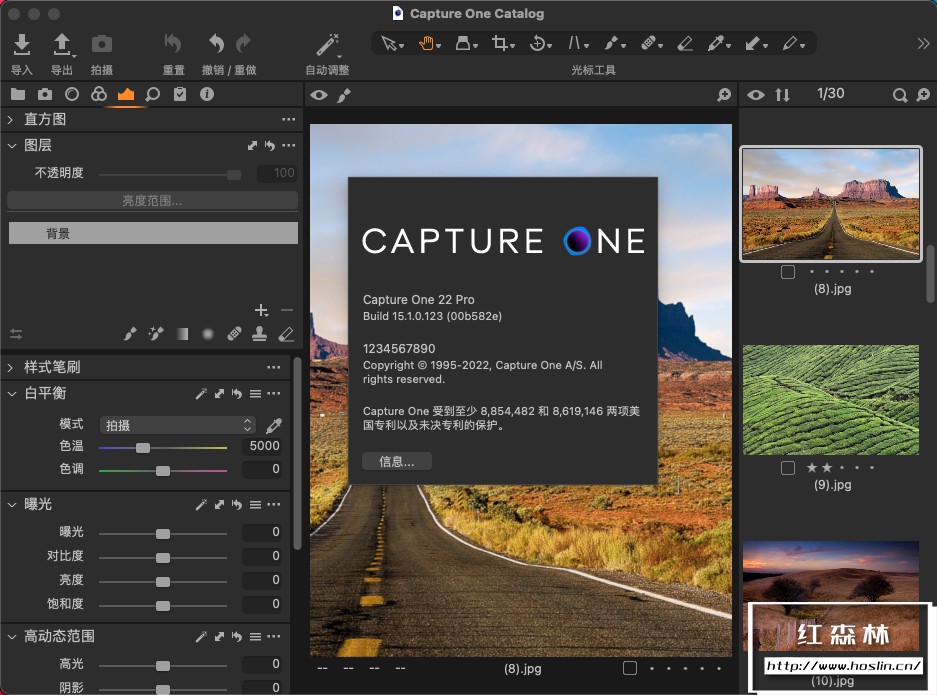Select the erase mask tool in the Layers panel

click(286, 334)
